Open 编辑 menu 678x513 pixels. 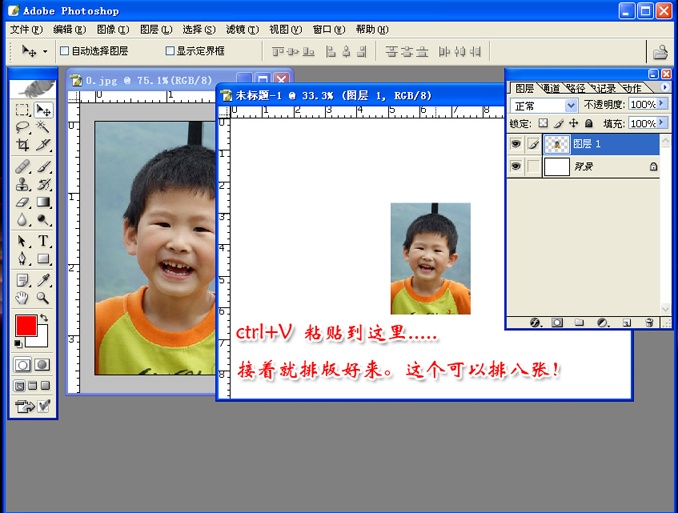(x=70, y=29)
